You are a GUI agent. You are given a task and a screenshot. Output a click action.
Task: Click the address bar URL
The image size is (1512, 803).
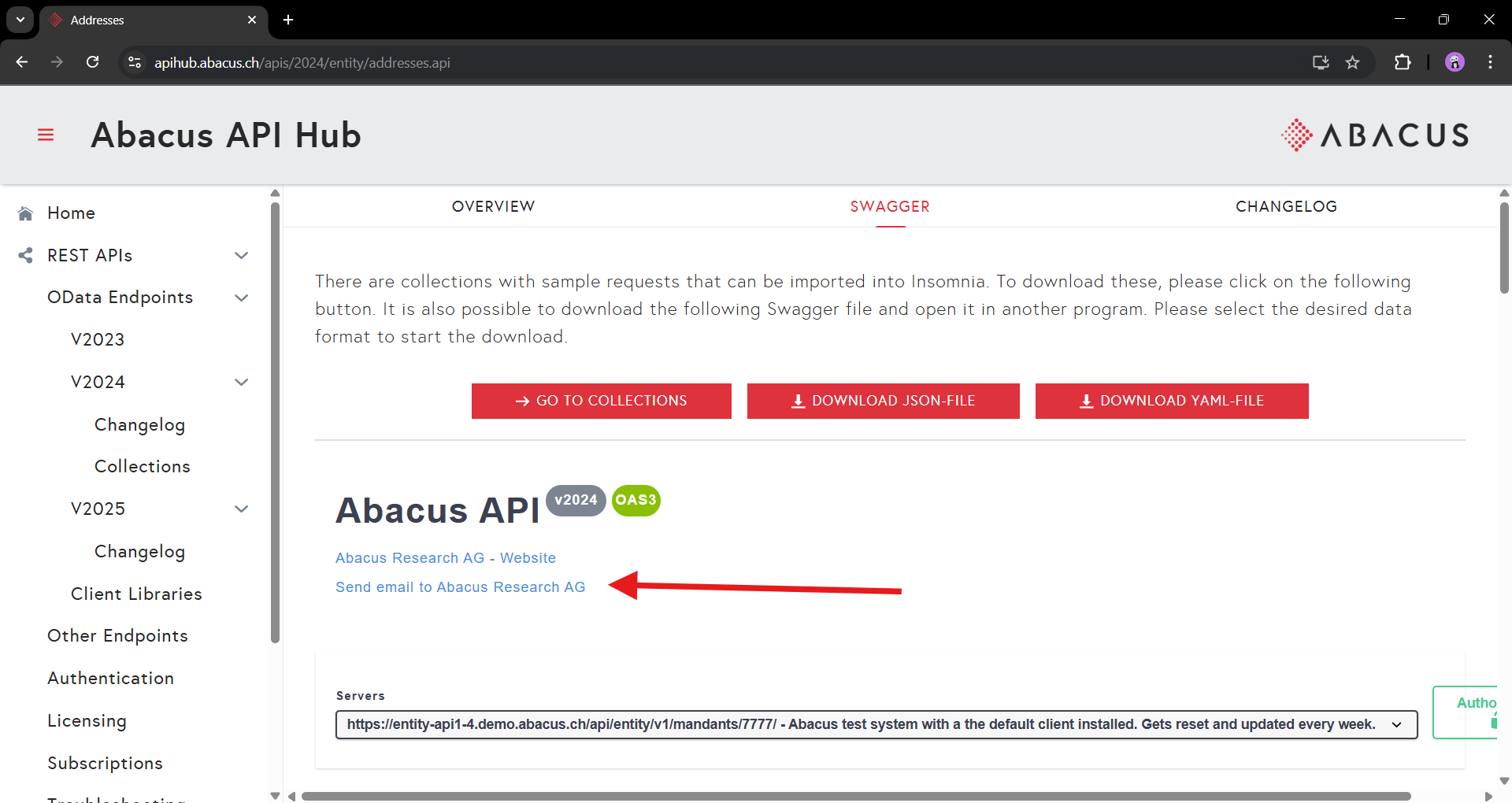click(x=302, y=62)
